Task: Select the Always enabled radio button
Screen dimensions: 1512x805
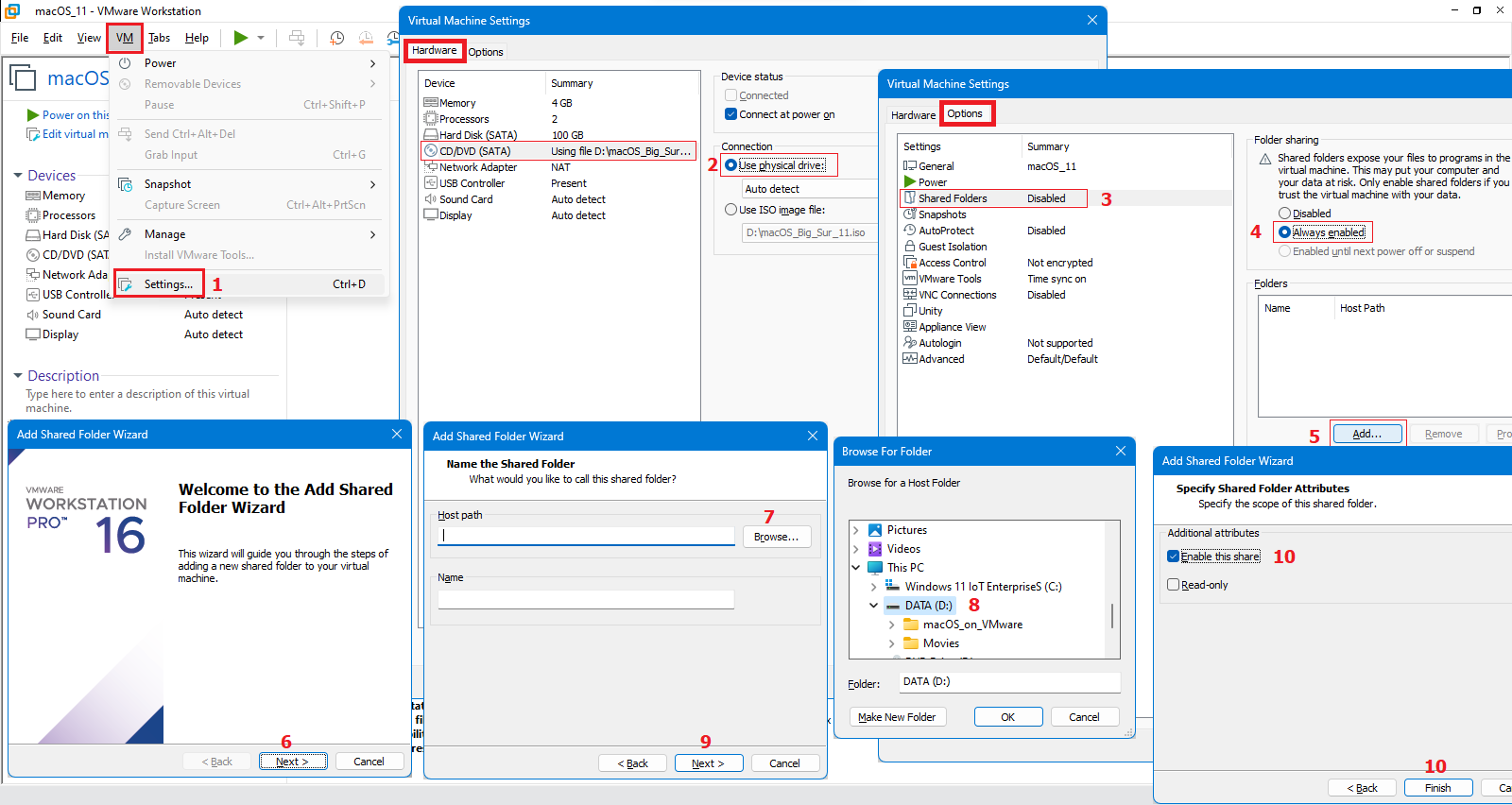Action: [x=1284, y=232]
